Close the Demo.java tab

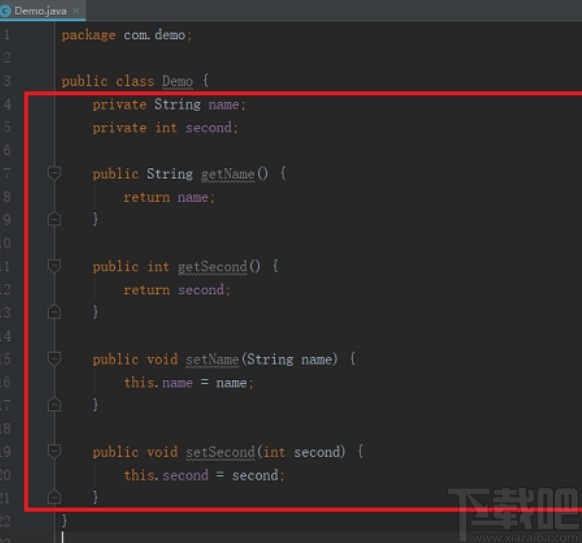76,11
